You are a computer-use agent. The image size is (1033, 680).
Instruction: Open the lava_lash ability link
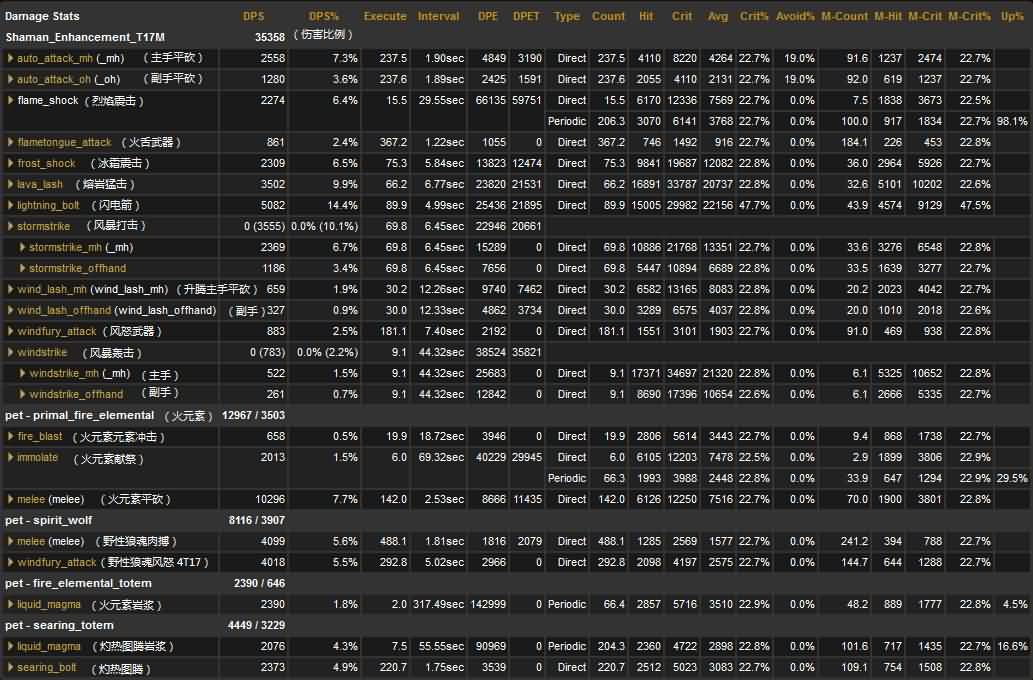(x=40, y=184)
